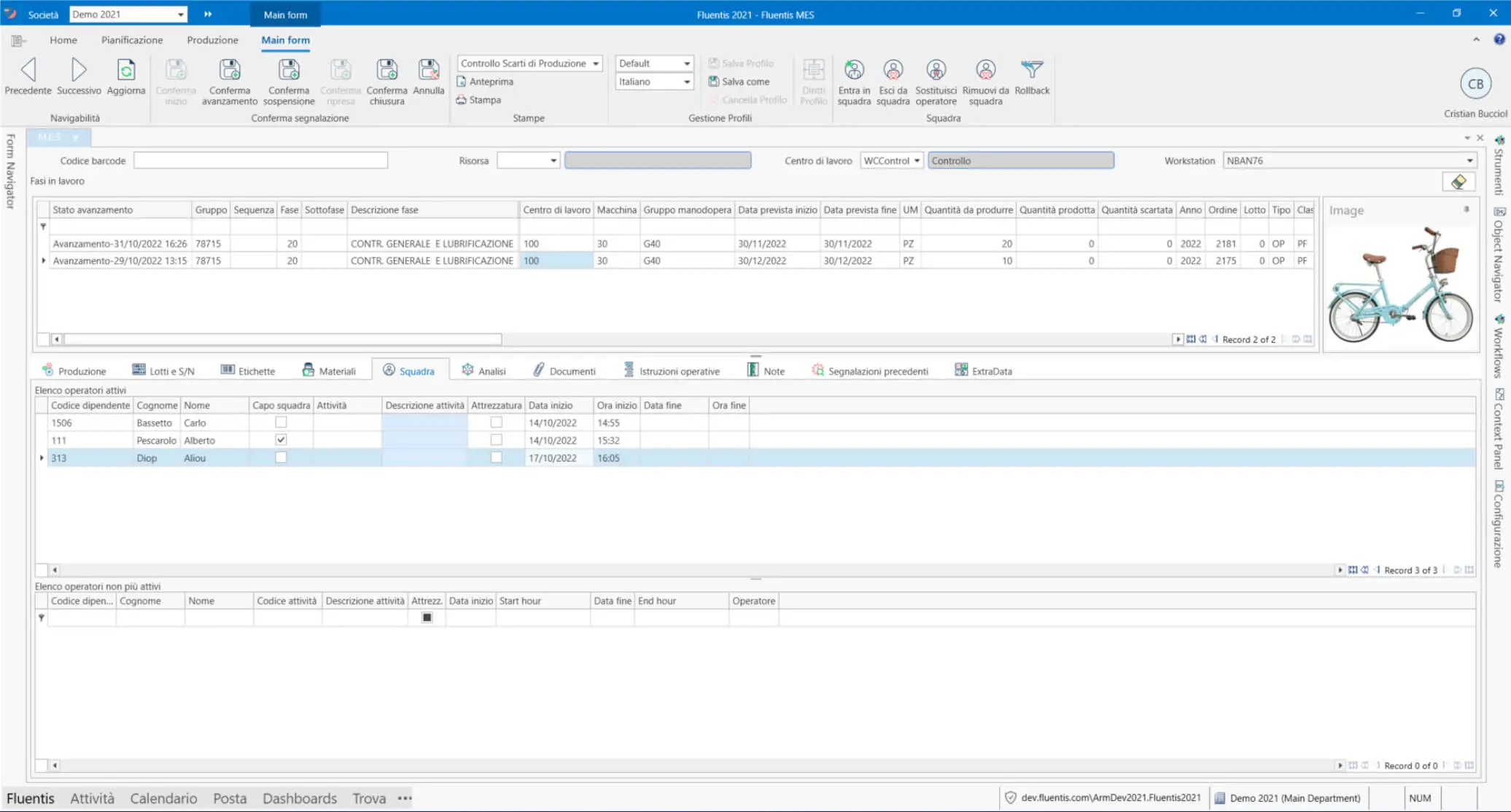Open the Produzione ribbon tab
The width and height of the screenshot is (1511, 812).
point(212,40)
